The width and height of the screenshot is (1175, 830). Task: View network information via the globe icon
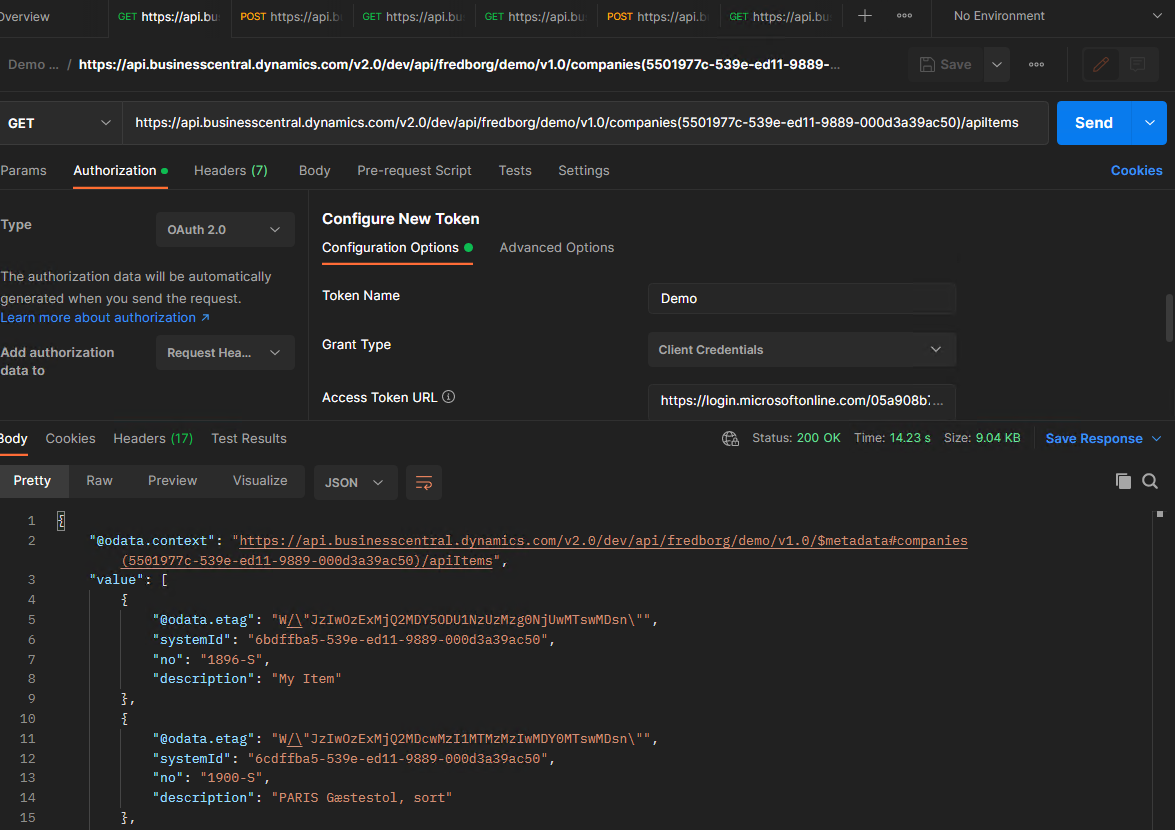(x=730, y=438)
